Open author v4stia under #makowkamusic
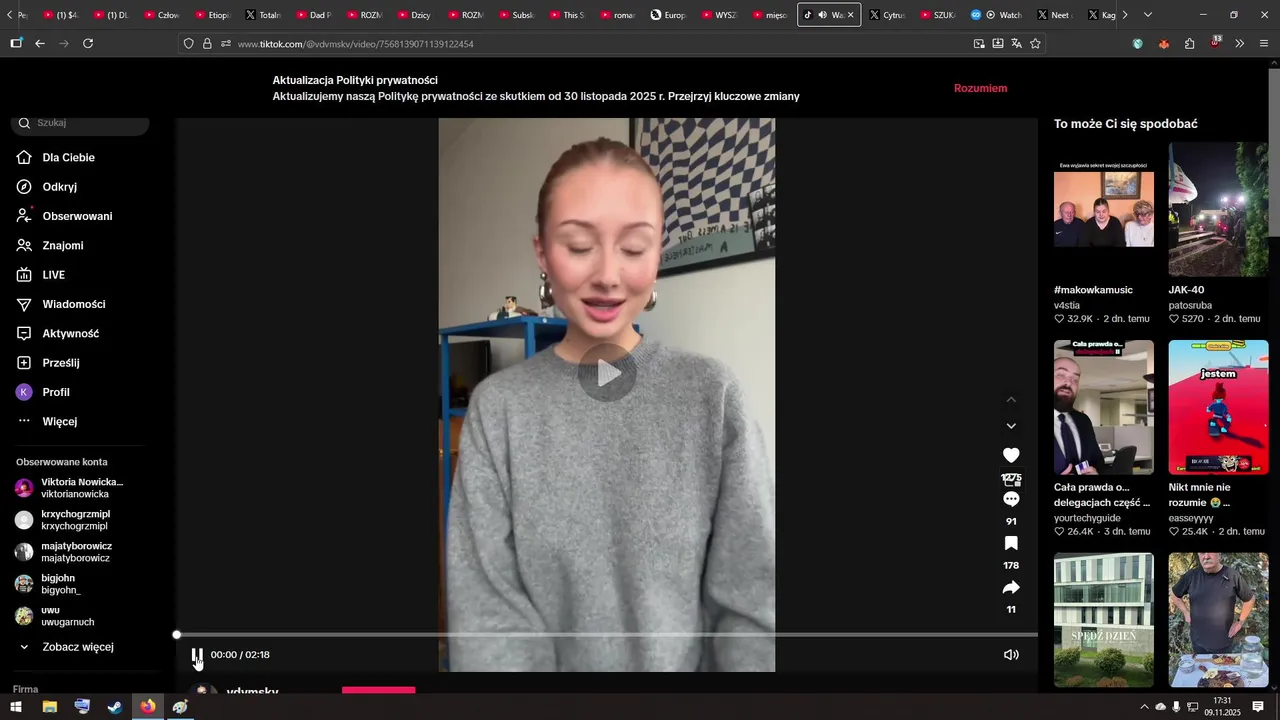 (x=1067, y=305)
